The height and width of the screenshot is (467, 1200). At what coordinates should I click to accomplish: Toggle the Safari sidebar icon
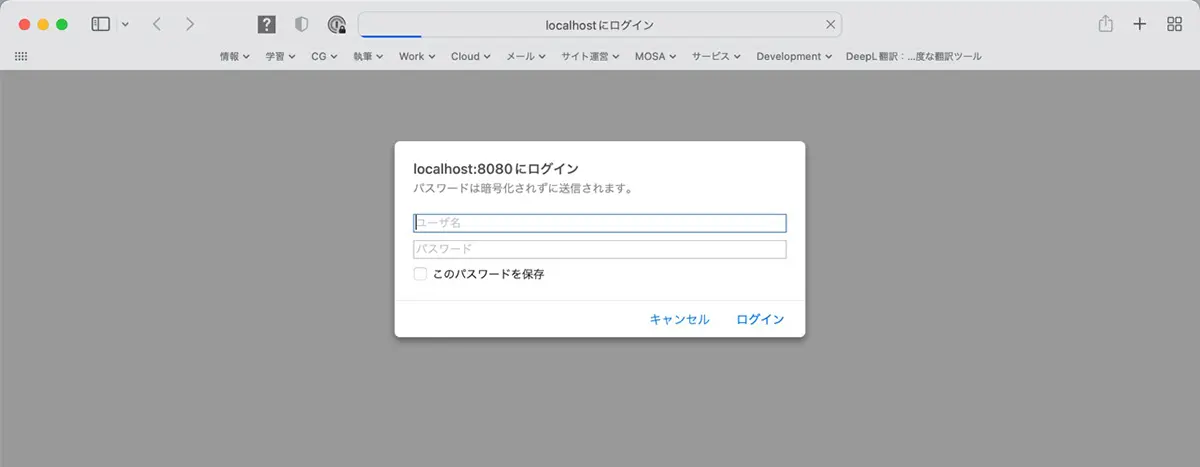(x=100, y=24)
